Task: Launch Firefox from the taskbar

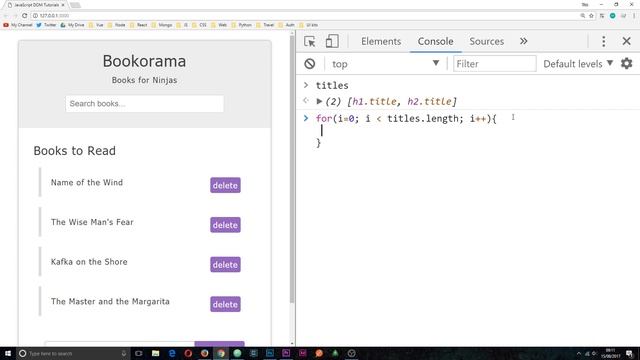Action: (x=204, y=353)
